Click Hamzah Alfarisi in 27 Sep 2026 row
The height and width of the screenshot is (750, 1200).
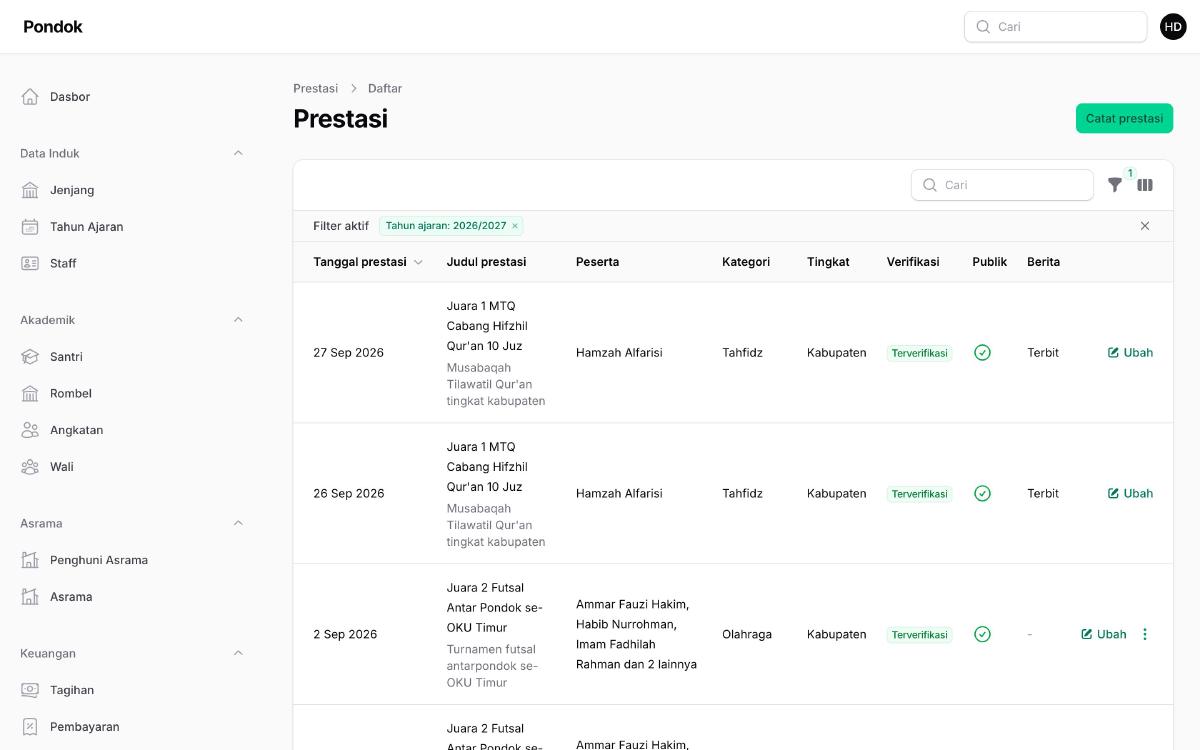[619, 352]
